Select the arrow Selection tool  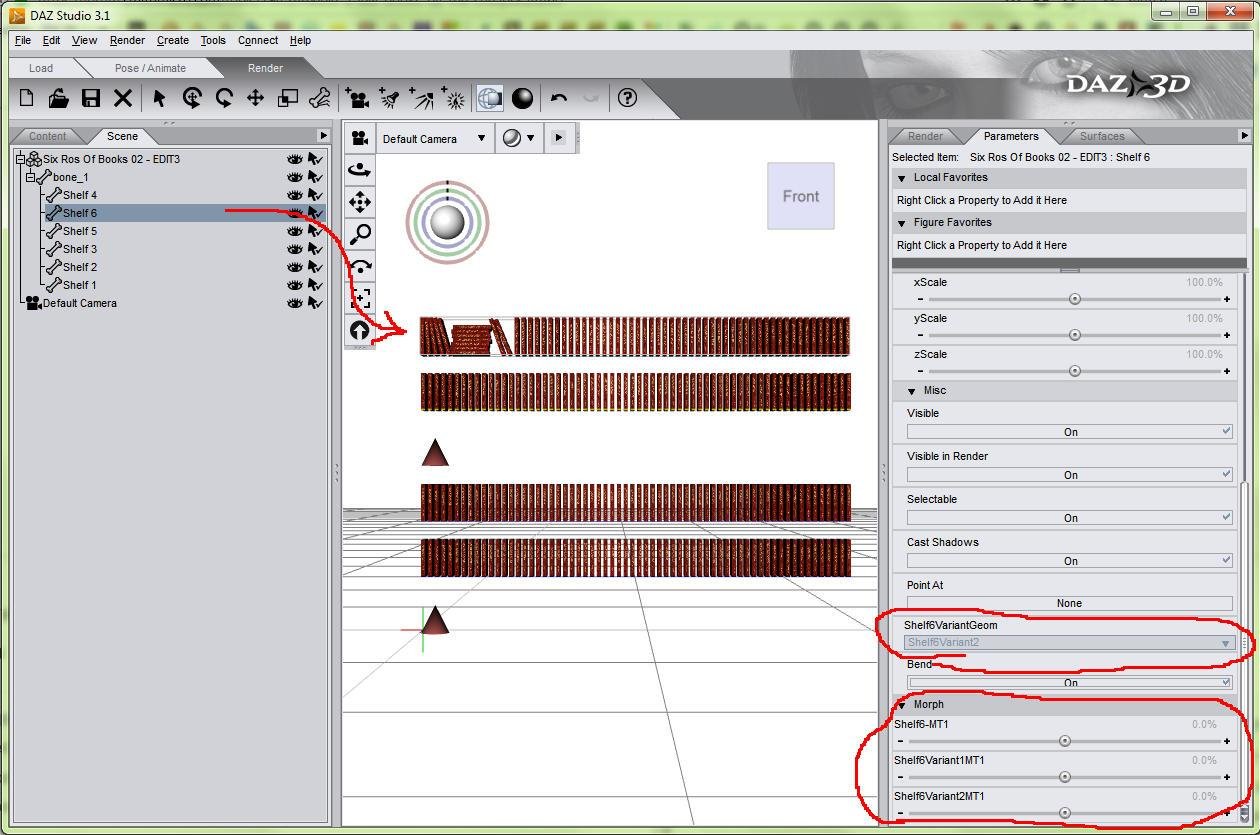click(159, 98)
